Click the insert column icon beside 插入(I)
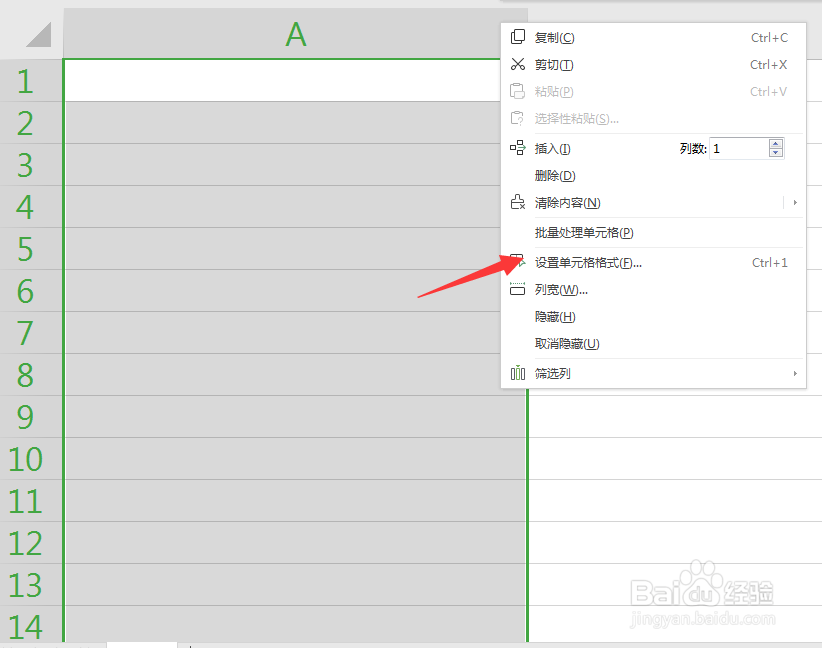The height and width of the screenshot is (648, 822). (x=517, y=148)
